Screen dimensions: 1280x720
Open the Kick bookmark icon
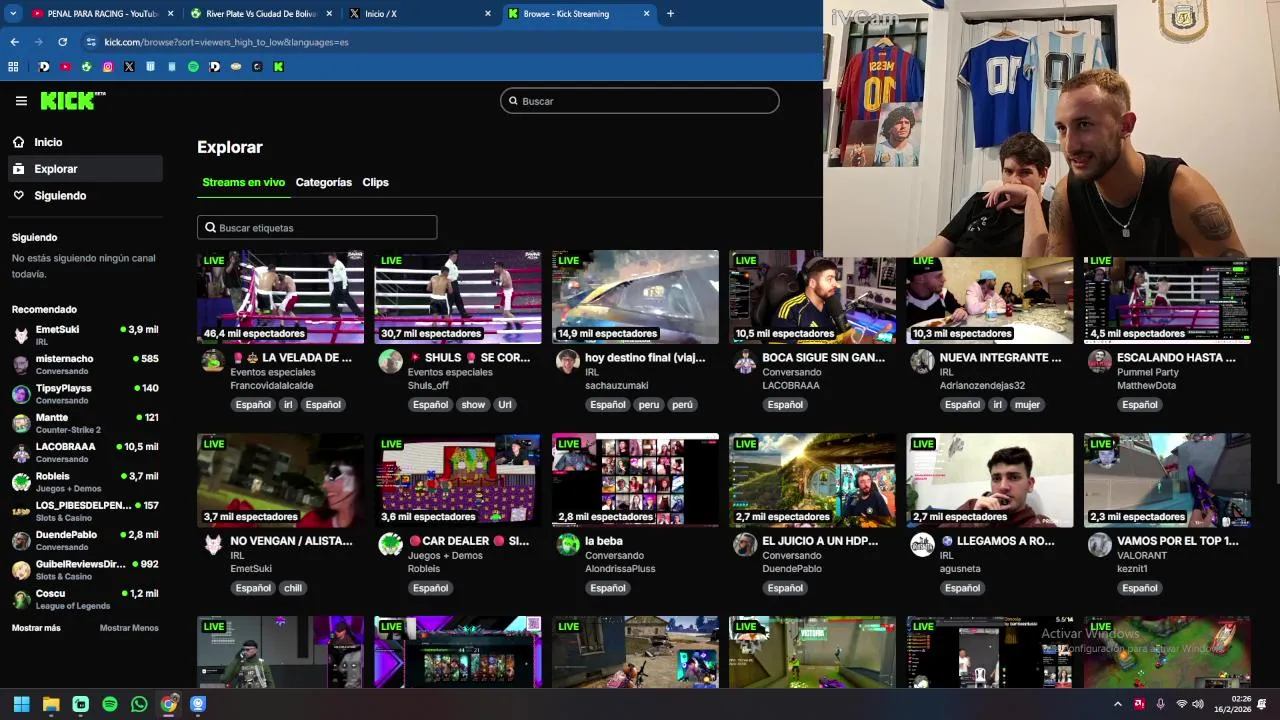278,67
